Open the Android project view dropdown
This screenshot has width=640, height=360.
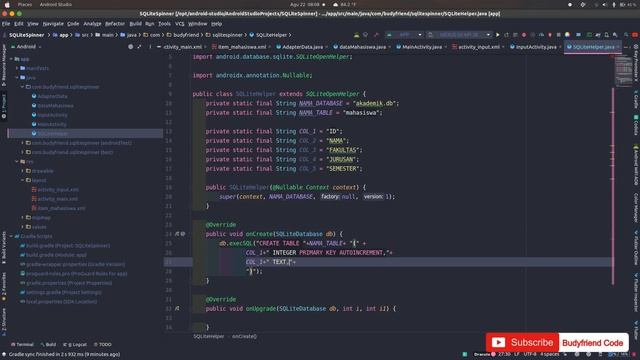click(x=26, y=47)
